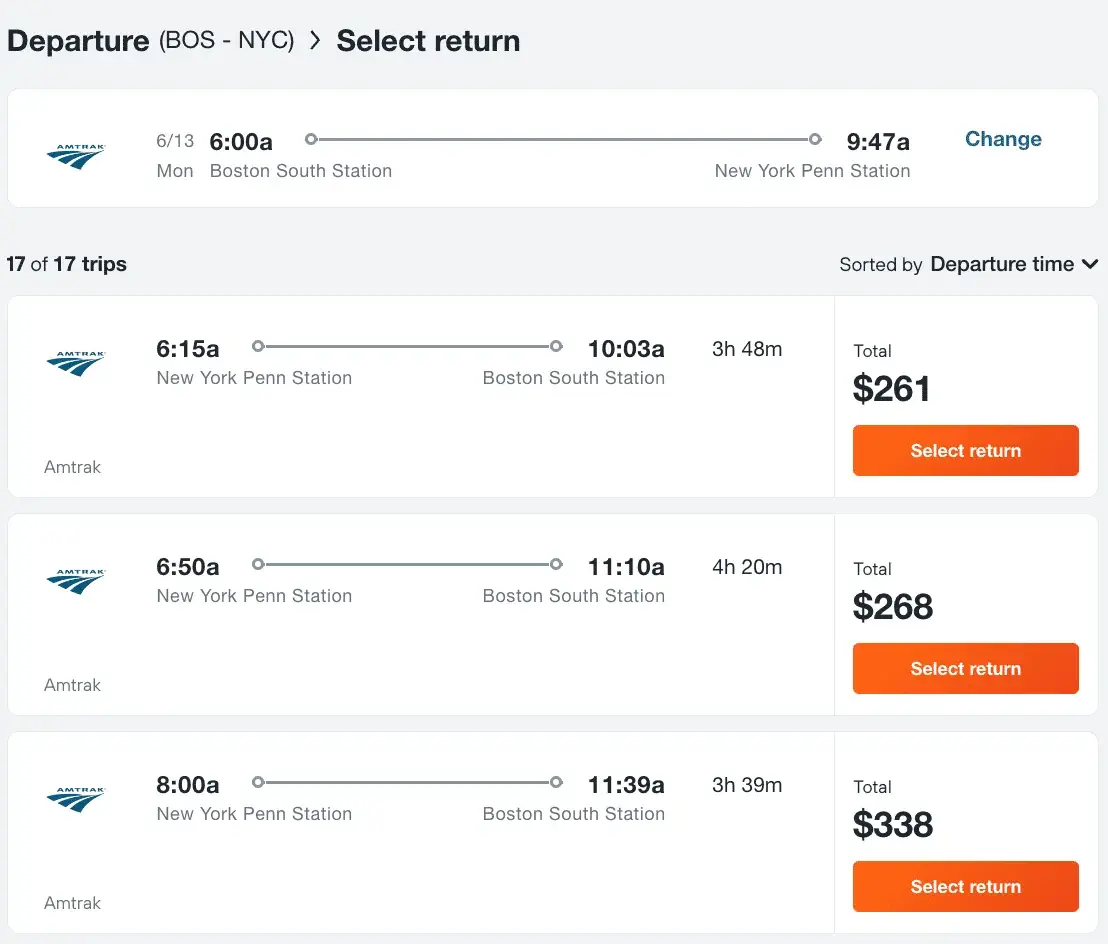Go back to Departure (BOS - NYC) step
Viewport: 1108px width, 944px height.
pyautogui.click(x=151, y=40)
